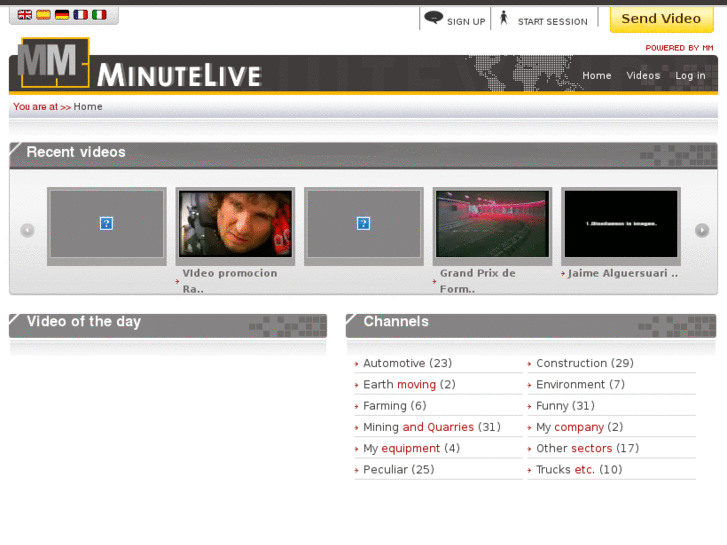Open the first missing-image video thumbnail
This screenshot has width=727, height=545.
pyautogui.click(x=107, y=226)
